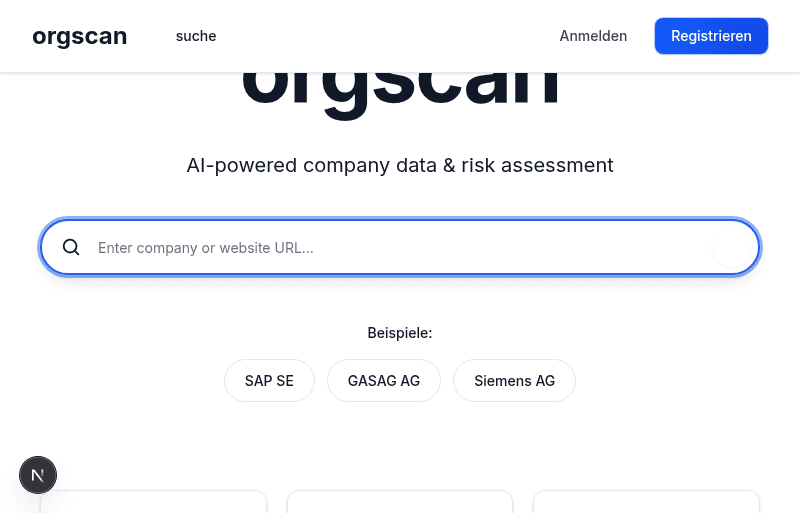Click empty header space beside suche
Image resolution: width=800 pixels, height=513 pixels.
pos(388,36)
